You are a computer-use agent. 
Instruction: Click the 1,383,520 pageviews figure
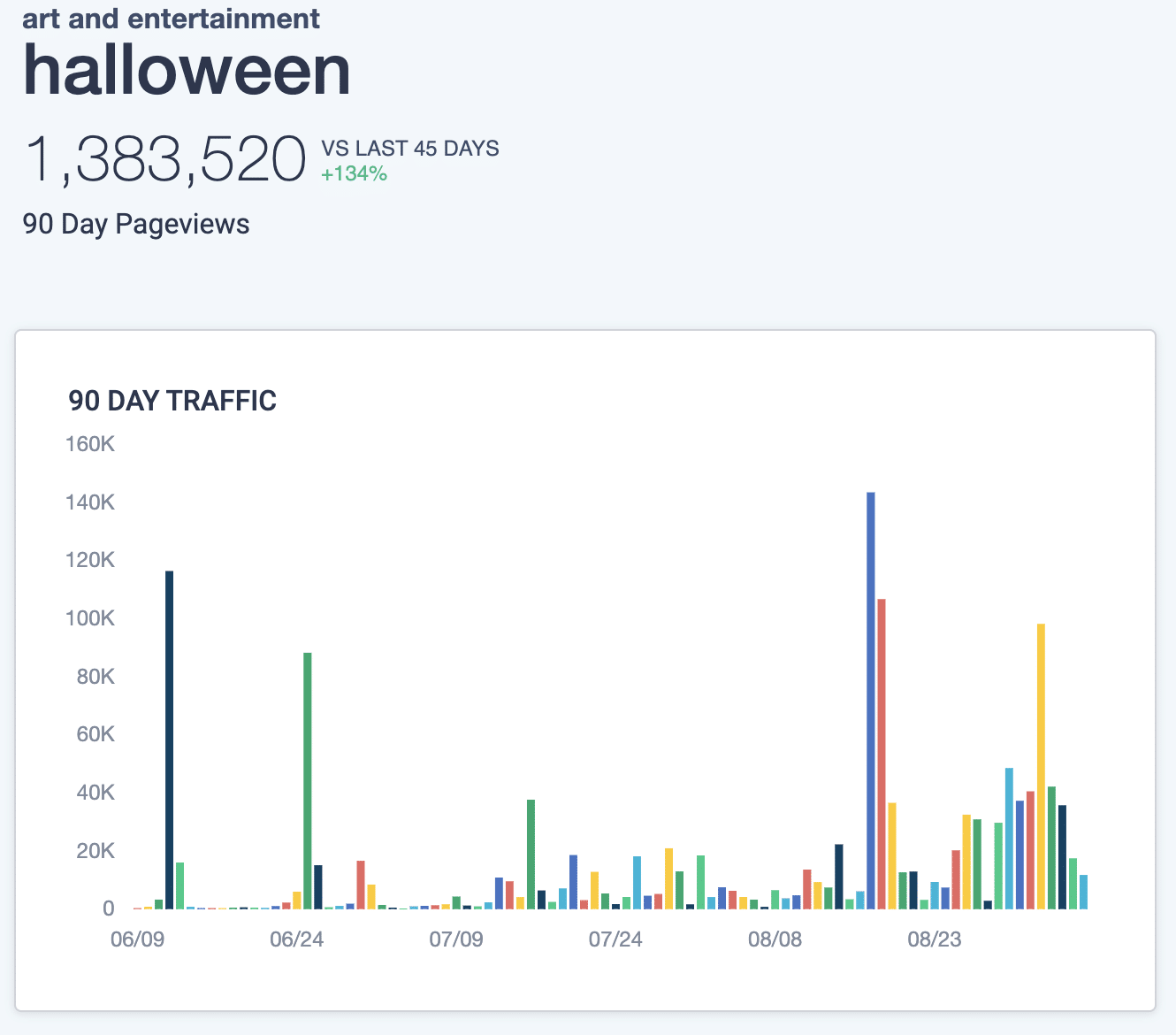point(164,160)
